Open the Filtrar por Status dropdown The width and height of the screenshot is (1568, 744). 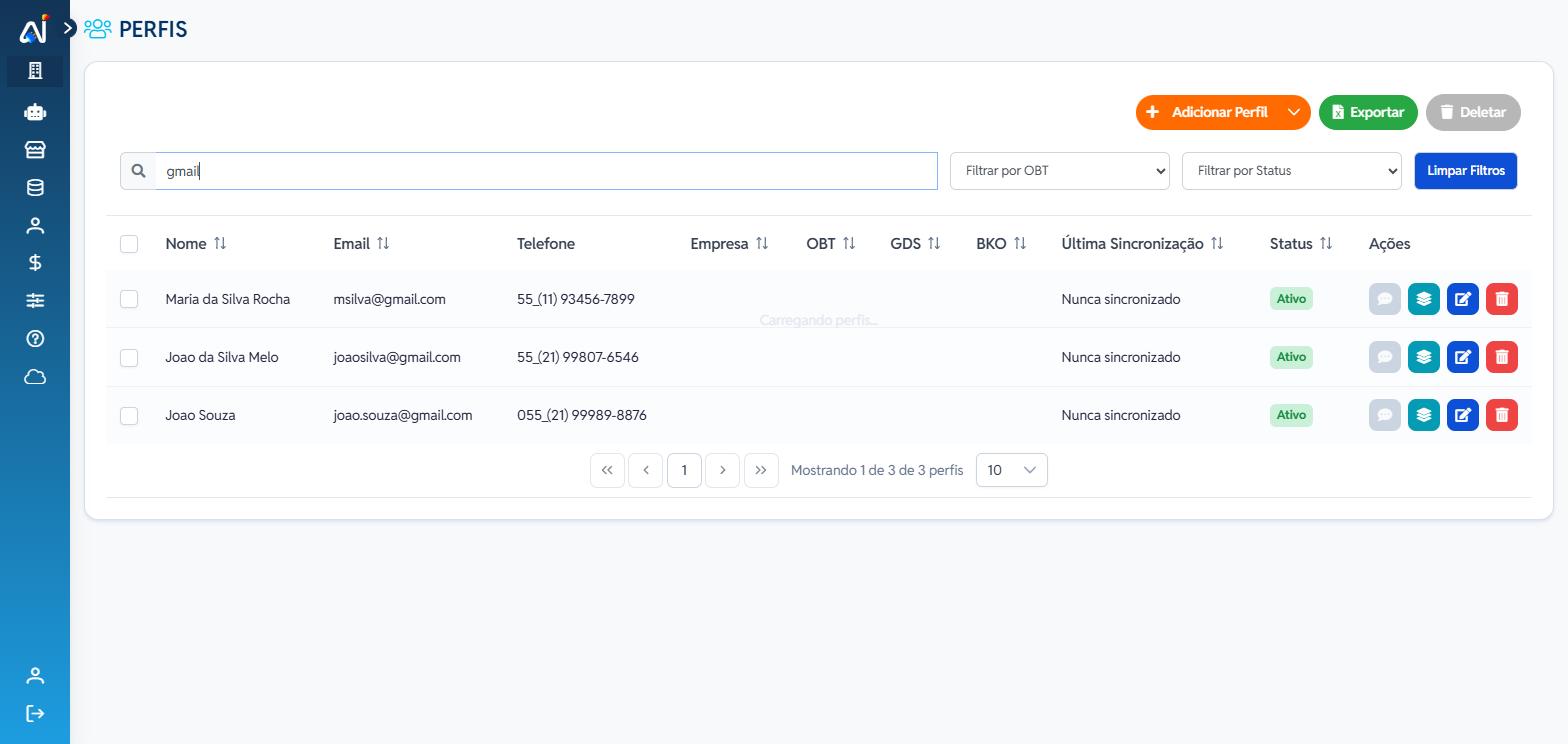click(x=1291, y=171)
